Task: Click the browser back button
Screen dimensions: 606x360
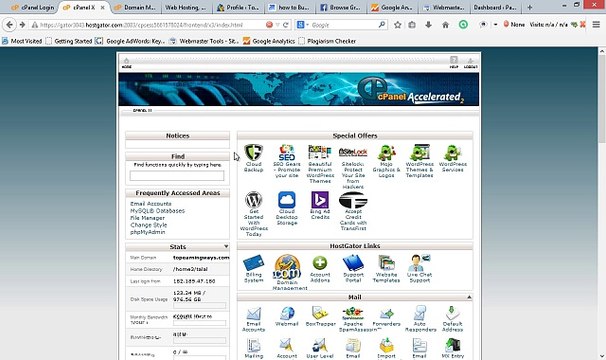Action: [x=9, y=25]
